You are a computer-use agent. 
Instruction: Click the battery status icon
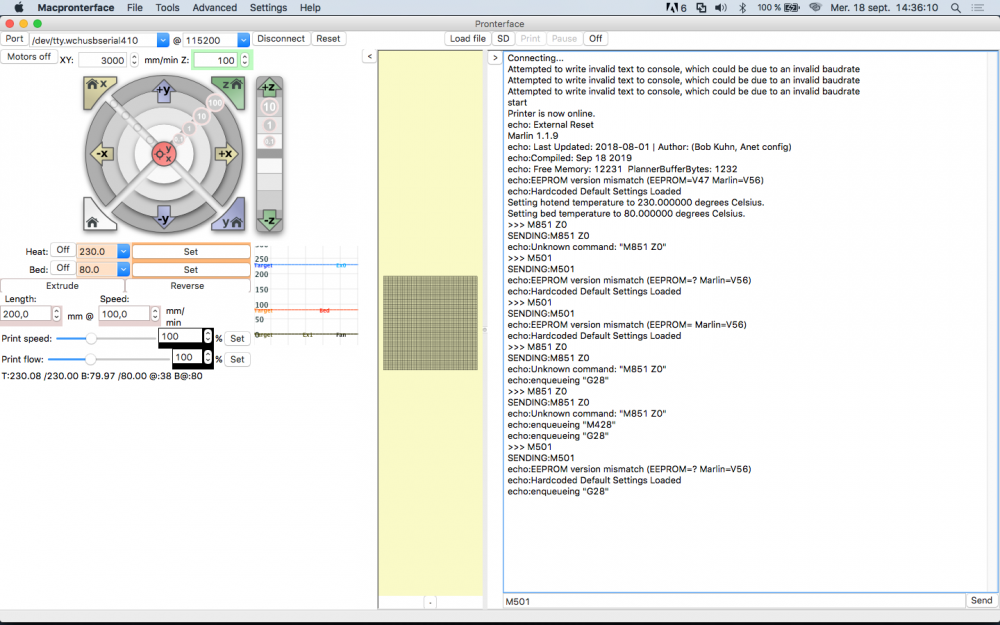(x=792, y=8)
